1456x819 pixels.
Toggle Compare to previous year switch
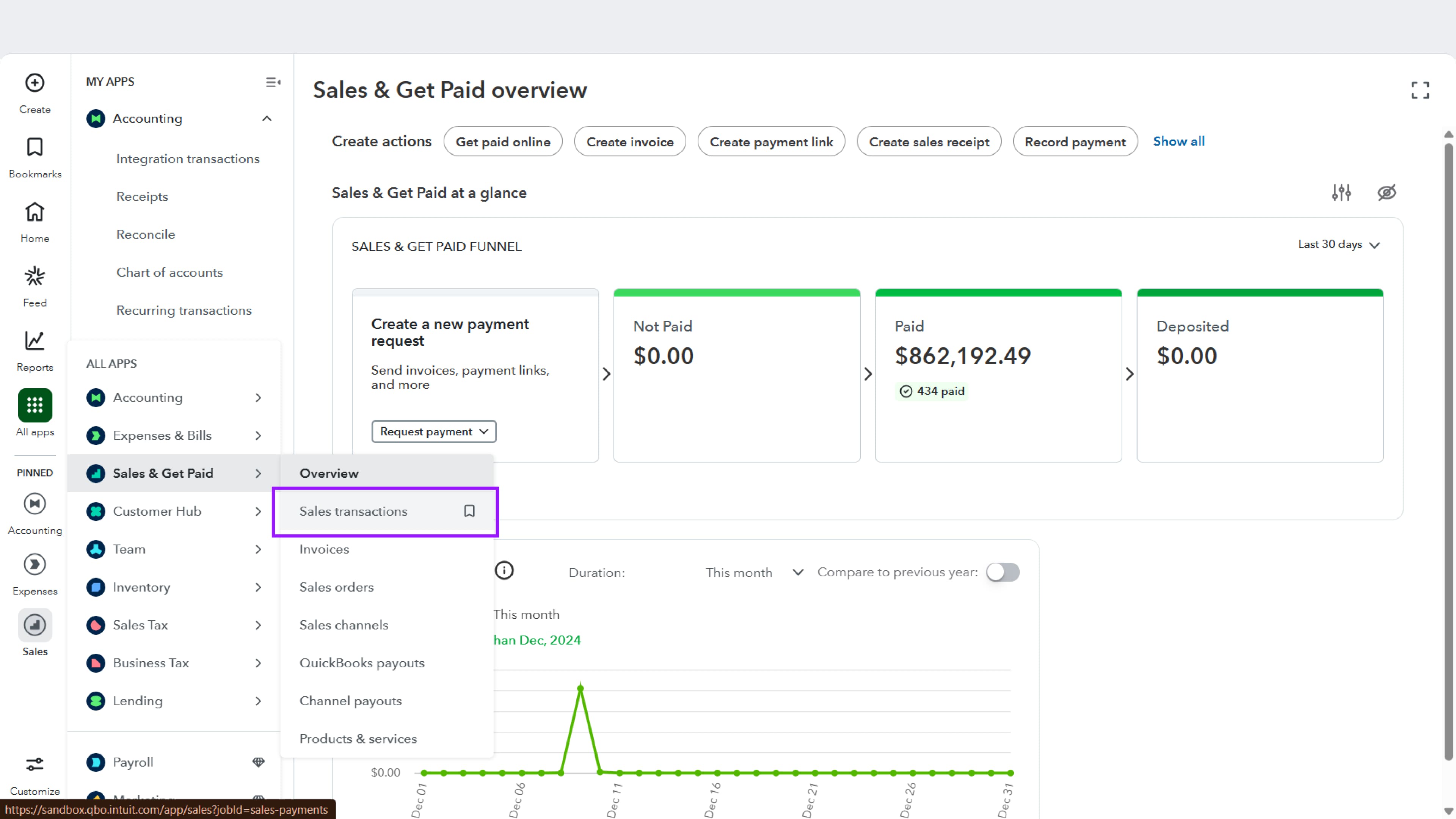[1003, 572]
